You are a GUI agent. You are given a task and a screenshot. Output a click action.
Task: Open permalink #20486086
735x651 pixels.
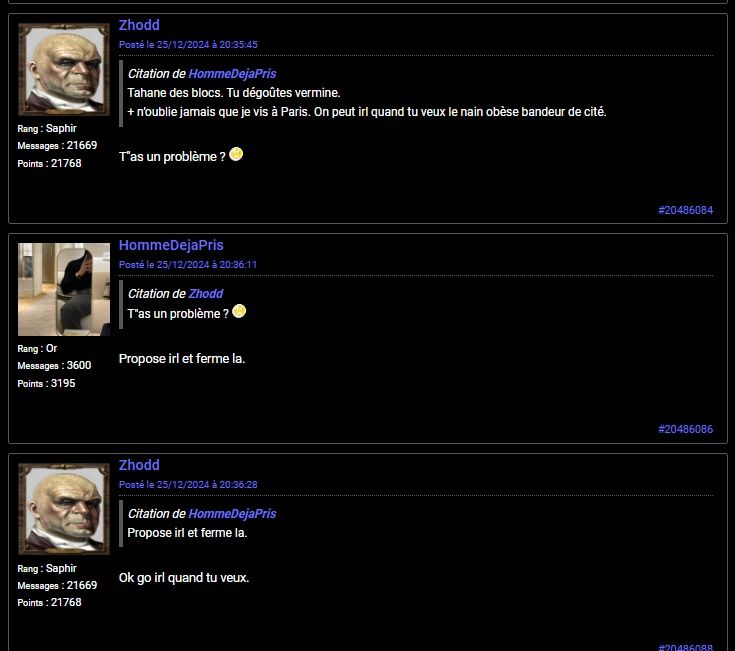click(x=685, y=429)
